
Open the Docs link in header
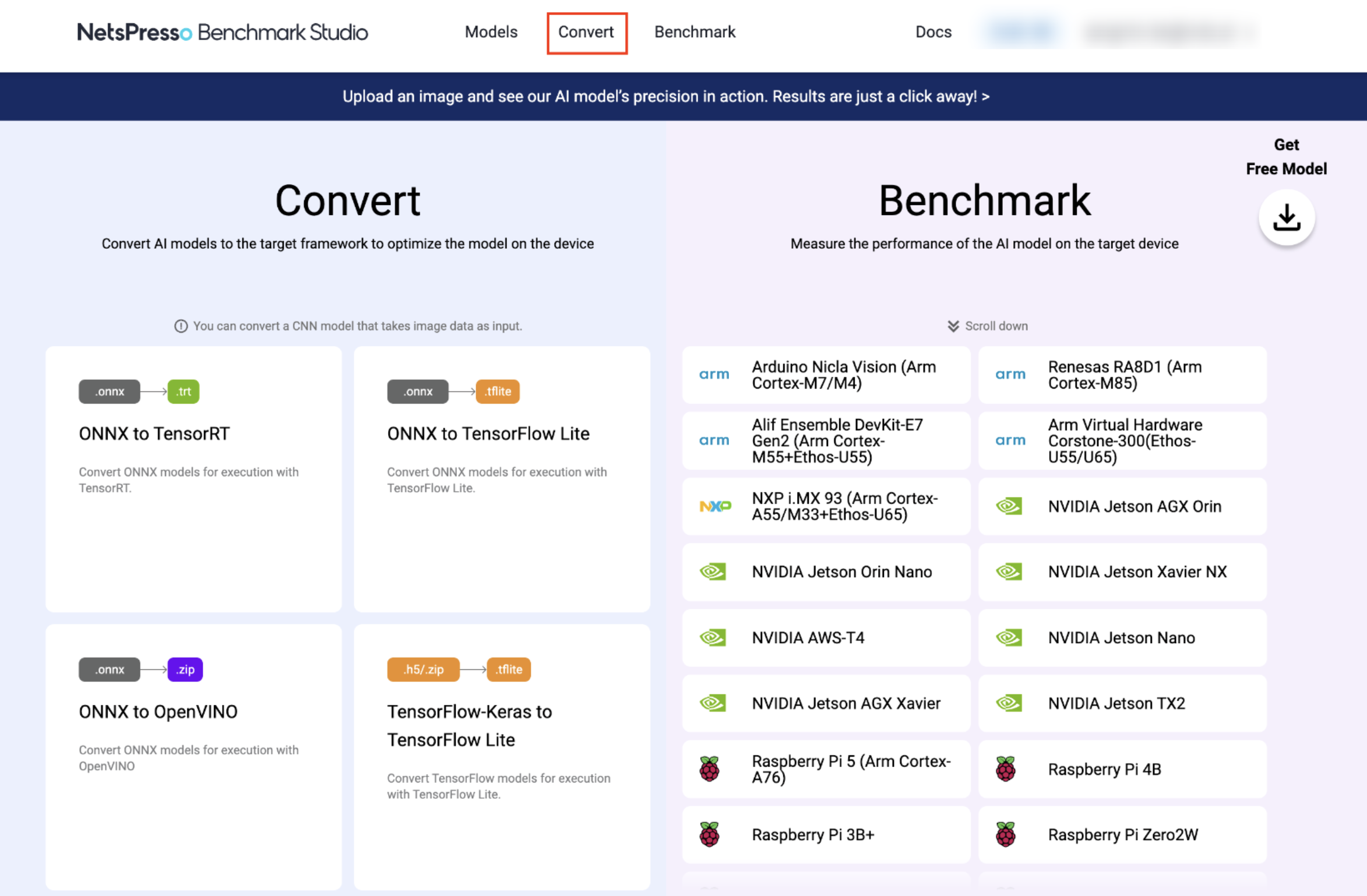(x=933, y=32)
